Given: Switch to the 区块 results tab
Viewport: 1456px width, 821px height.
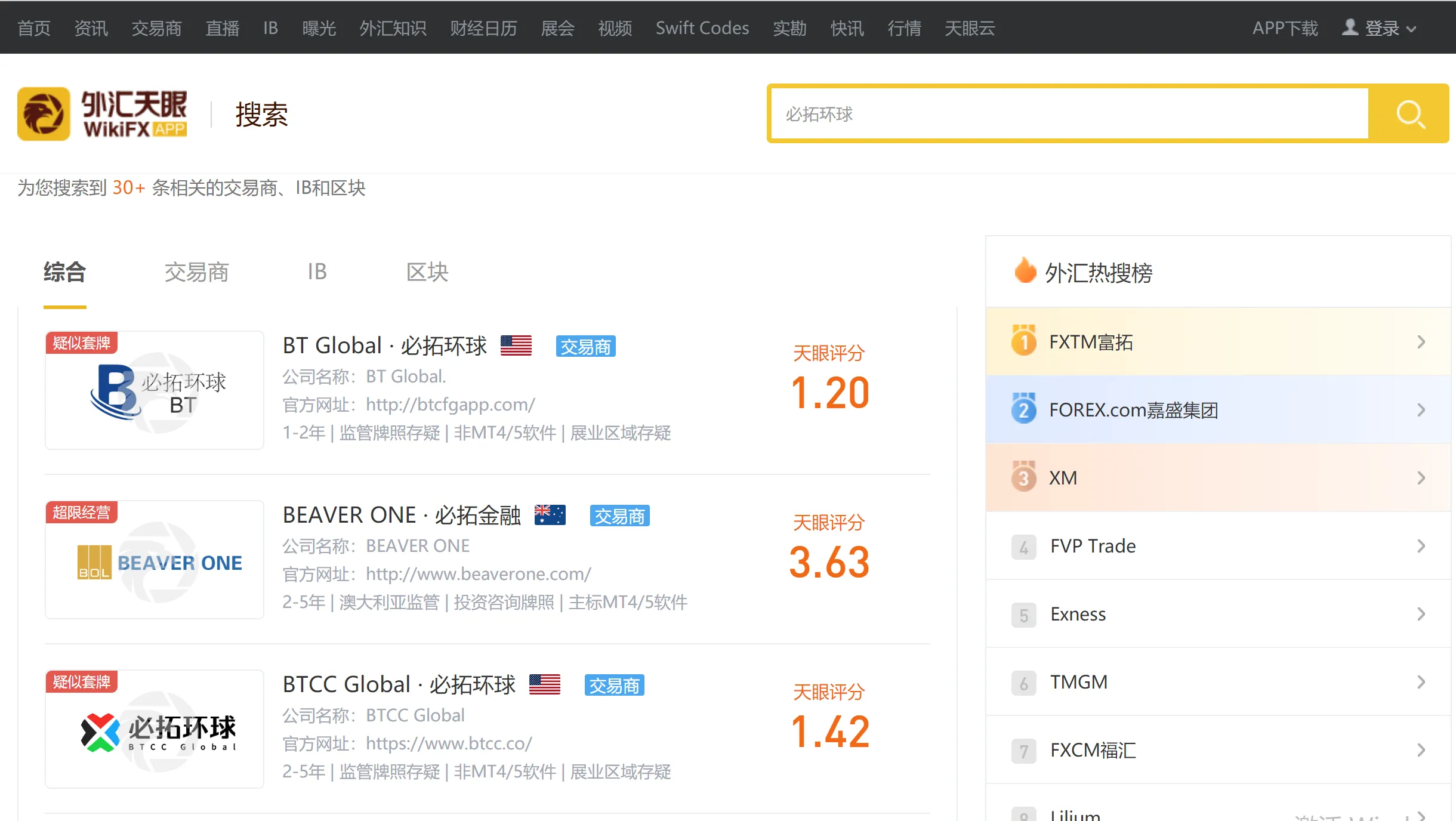Looking at the screenshot, I should [427, 272].
